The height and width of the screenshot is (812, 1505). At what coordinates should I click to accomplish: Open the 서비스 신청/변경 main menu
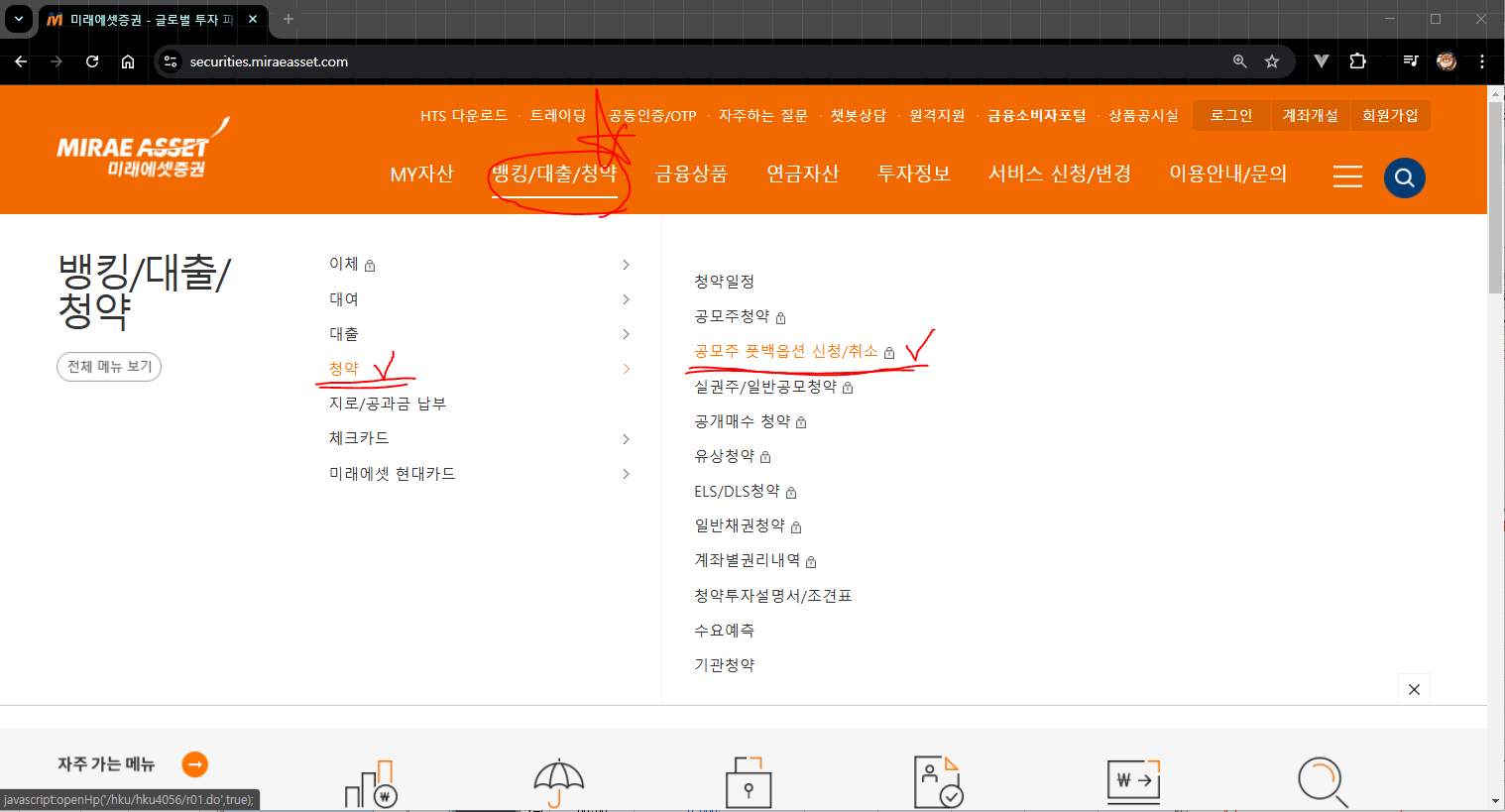[1060, 174]
